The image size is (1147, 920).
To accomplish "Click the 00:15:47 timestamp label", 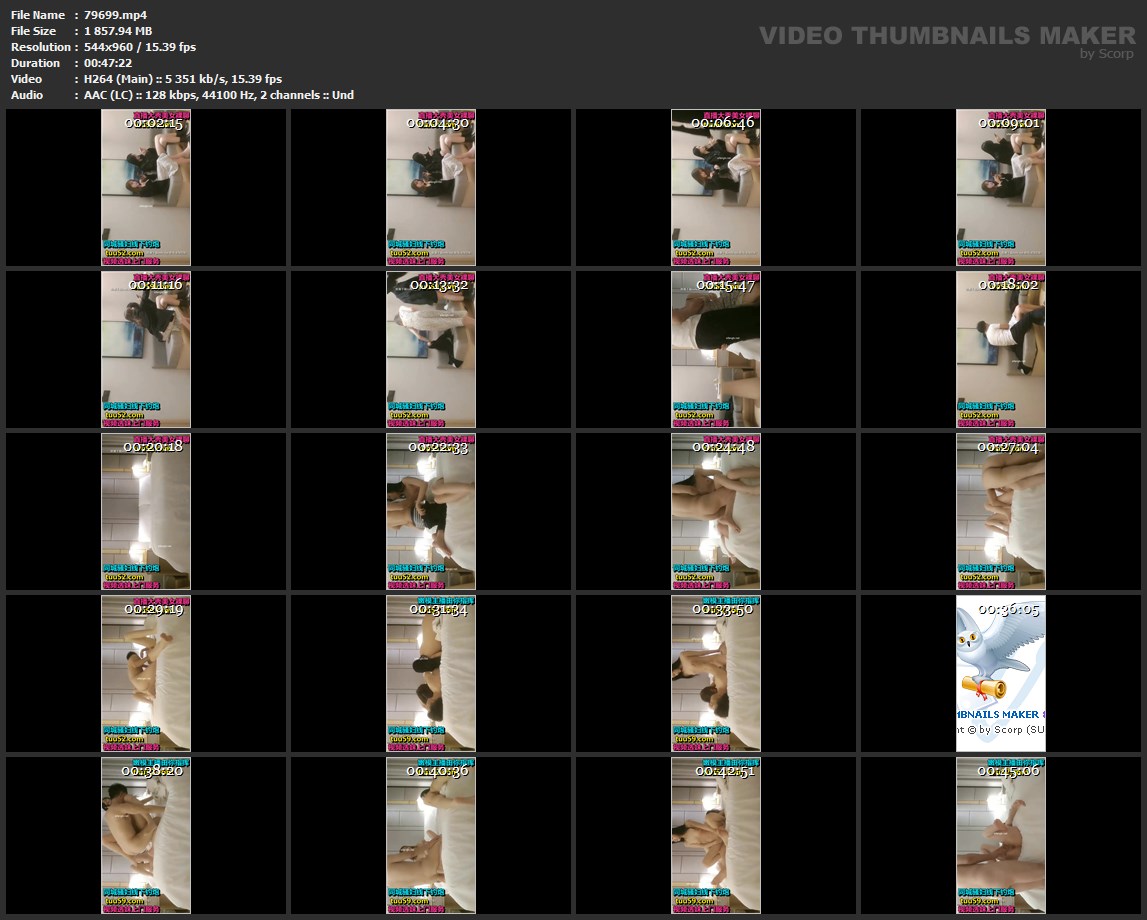I will [x=725, y=286].
